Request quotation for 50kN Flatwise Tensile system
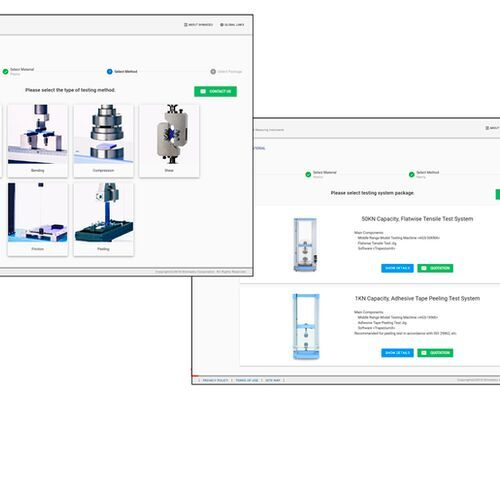500x500 pixels. click(435, 268)
